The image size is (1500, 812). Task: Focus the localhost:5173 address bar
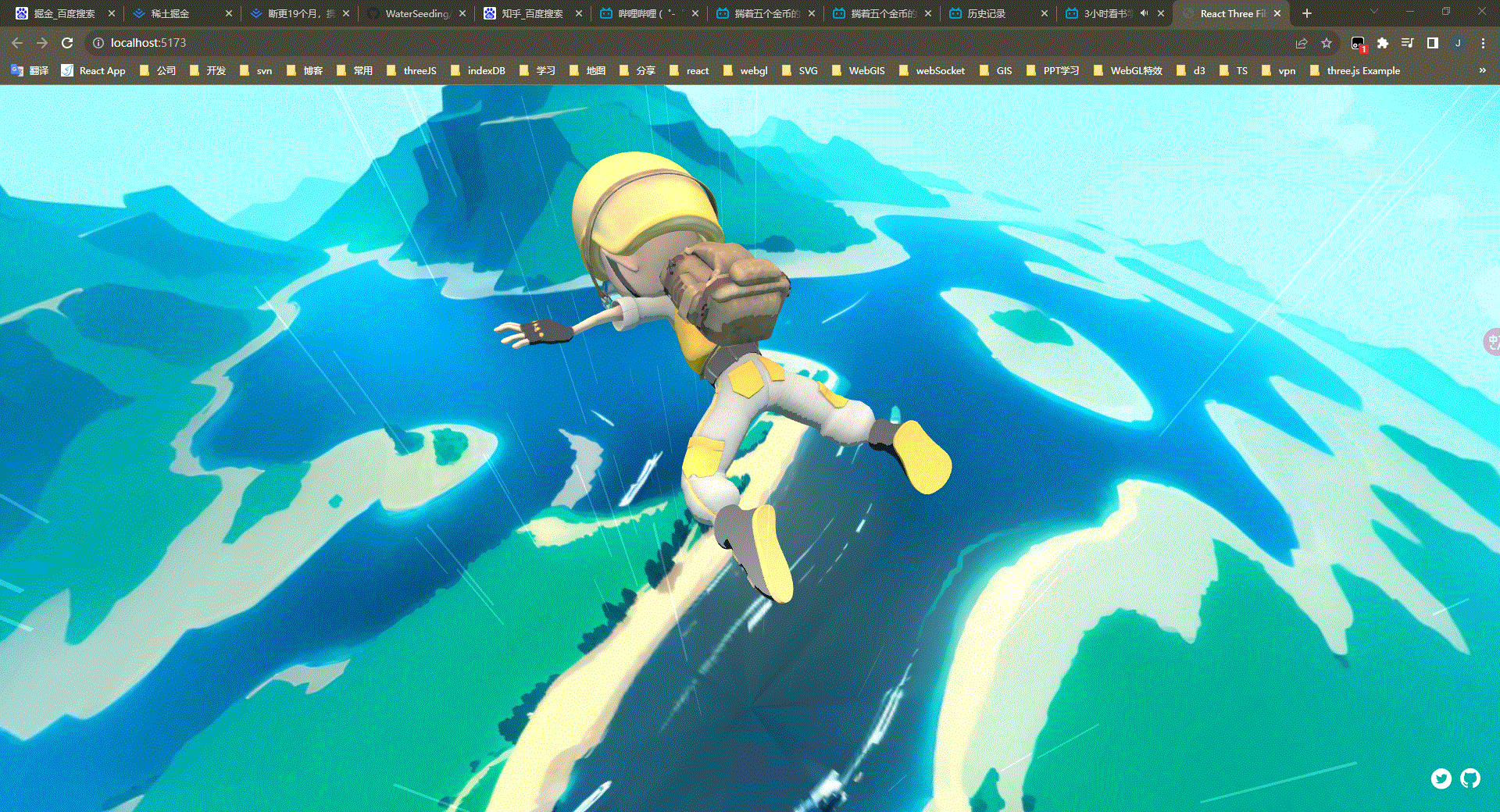pyautogui.click(x=687, y=43)
